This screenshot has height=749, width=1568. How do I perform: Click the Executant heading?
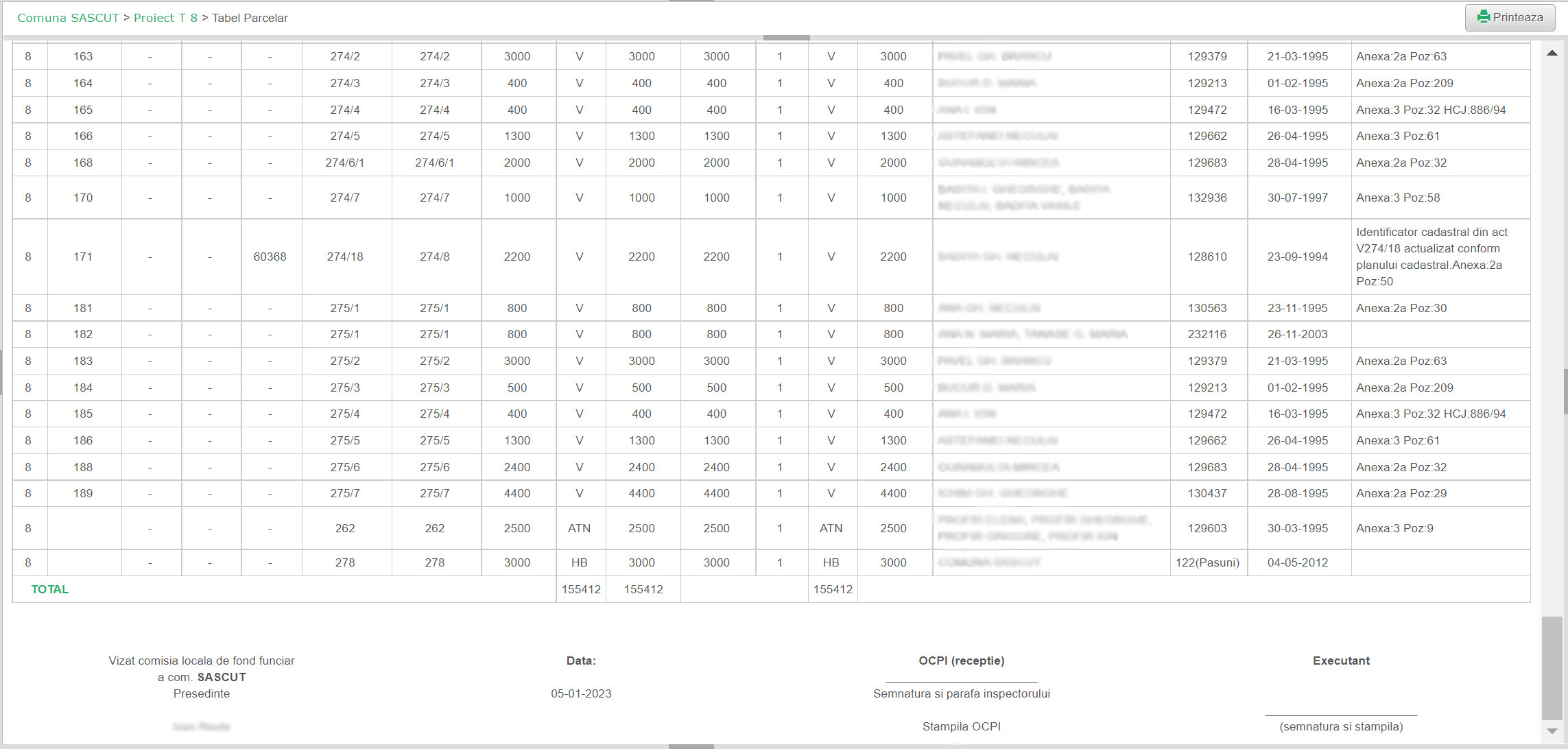1340,661
